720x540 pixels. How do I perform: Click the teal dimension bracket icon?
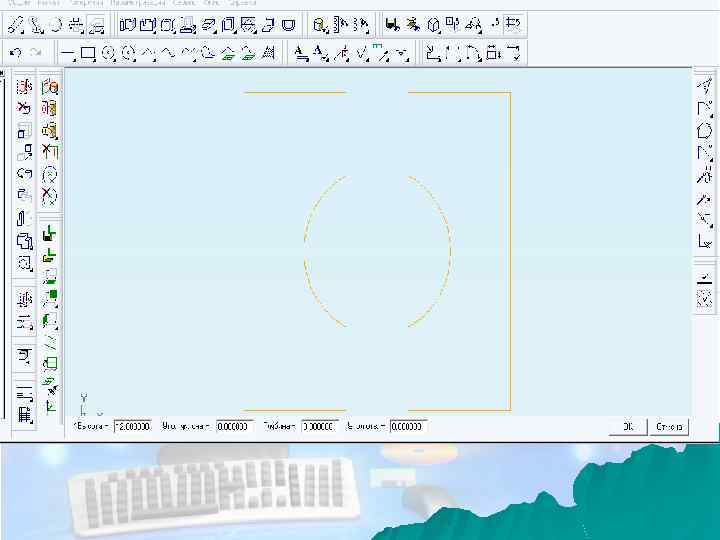point(381,53)
